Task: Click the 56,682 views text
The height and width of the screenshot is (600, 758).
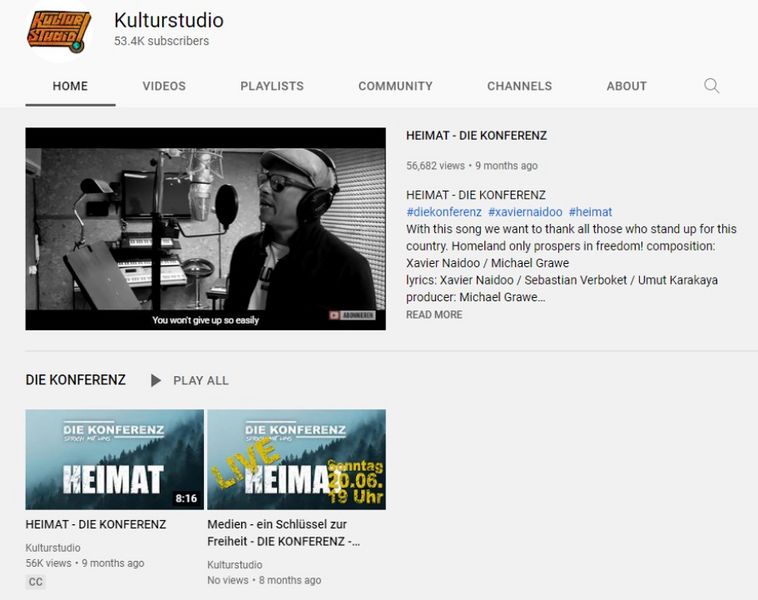Action: coord(435,166)
